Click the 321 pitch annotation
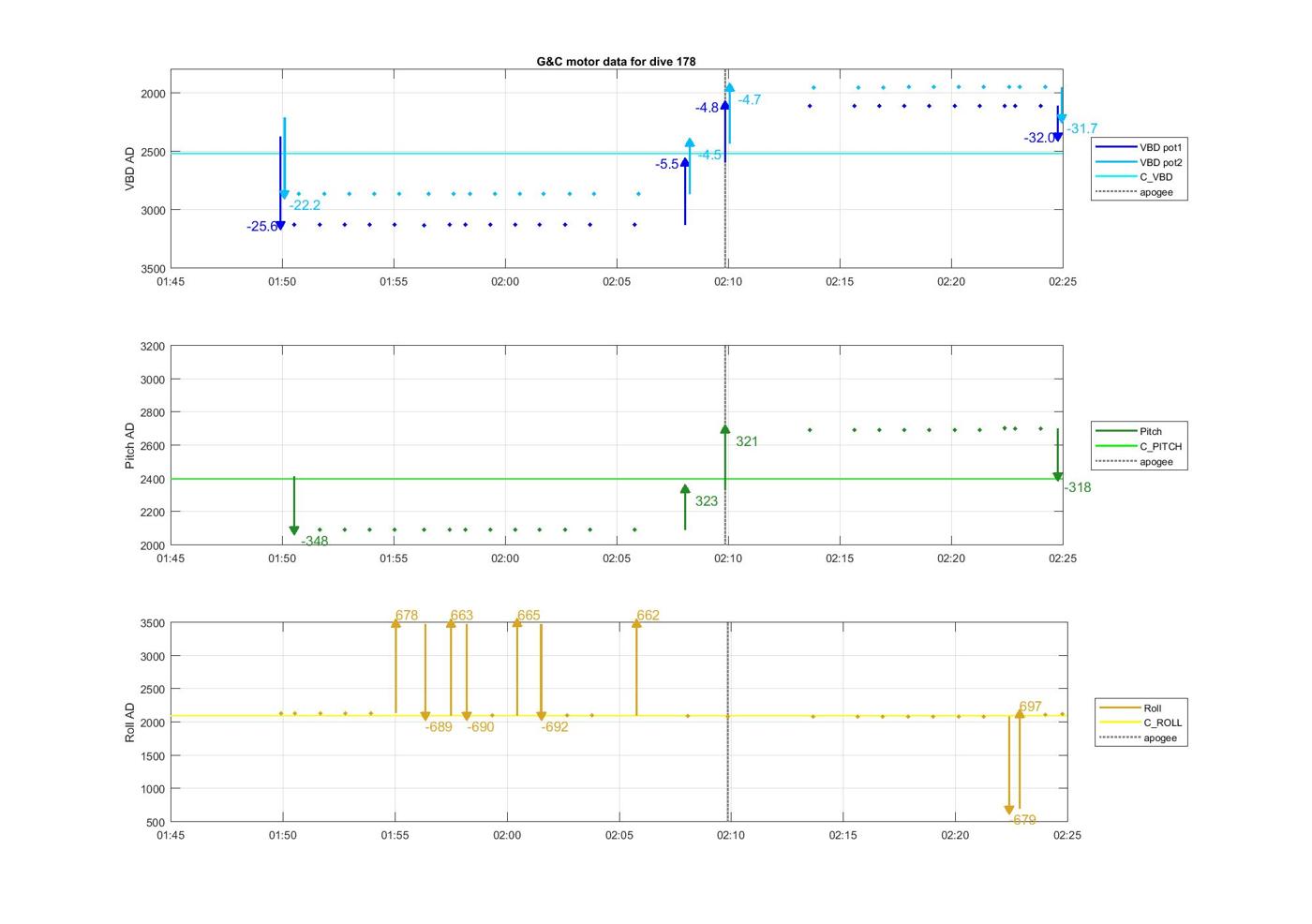The width and height of the screenshot is (1312, 924). click(747, 441)
